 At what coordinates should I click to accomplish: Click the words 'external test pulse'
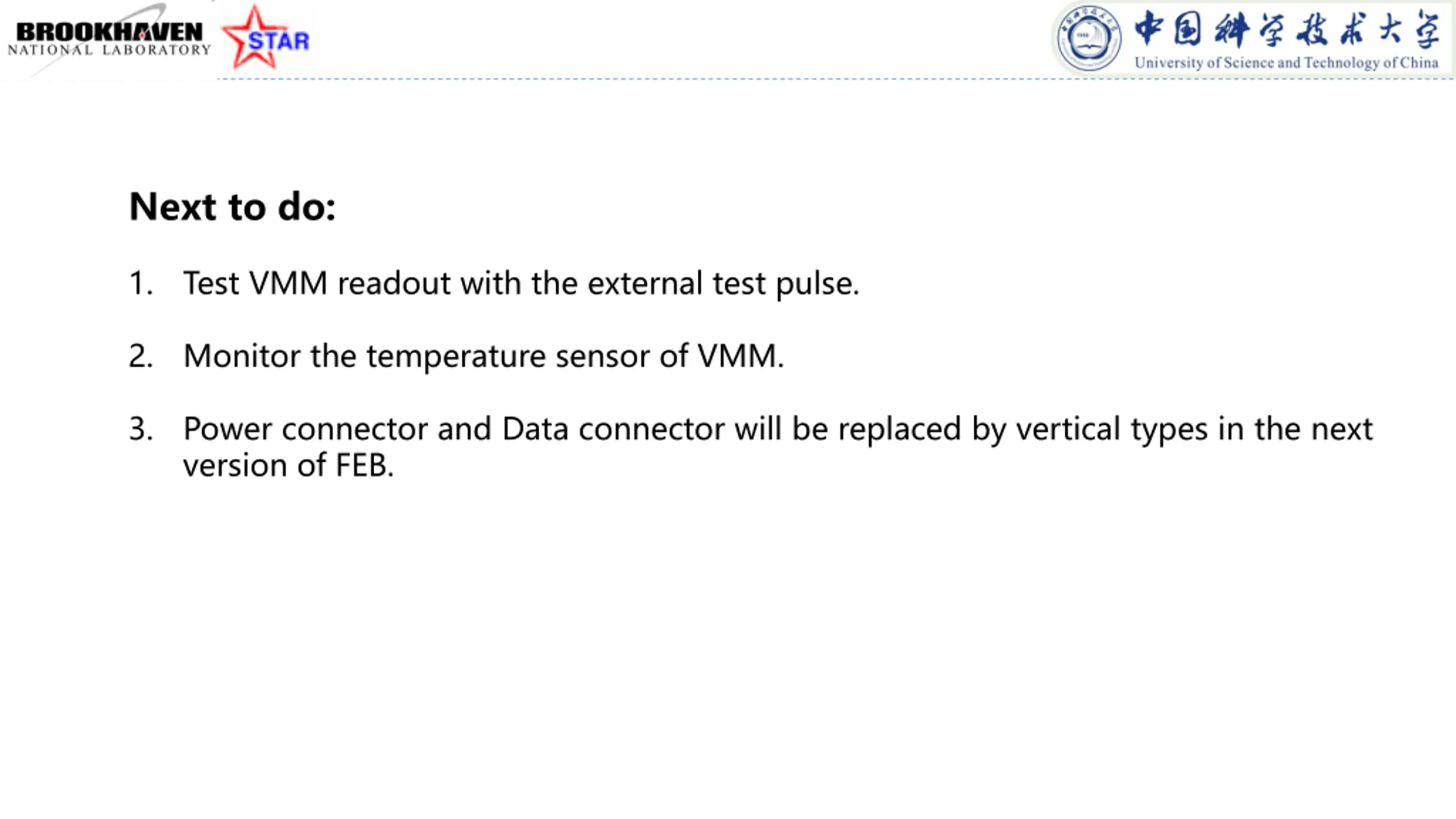coord(723,283)
